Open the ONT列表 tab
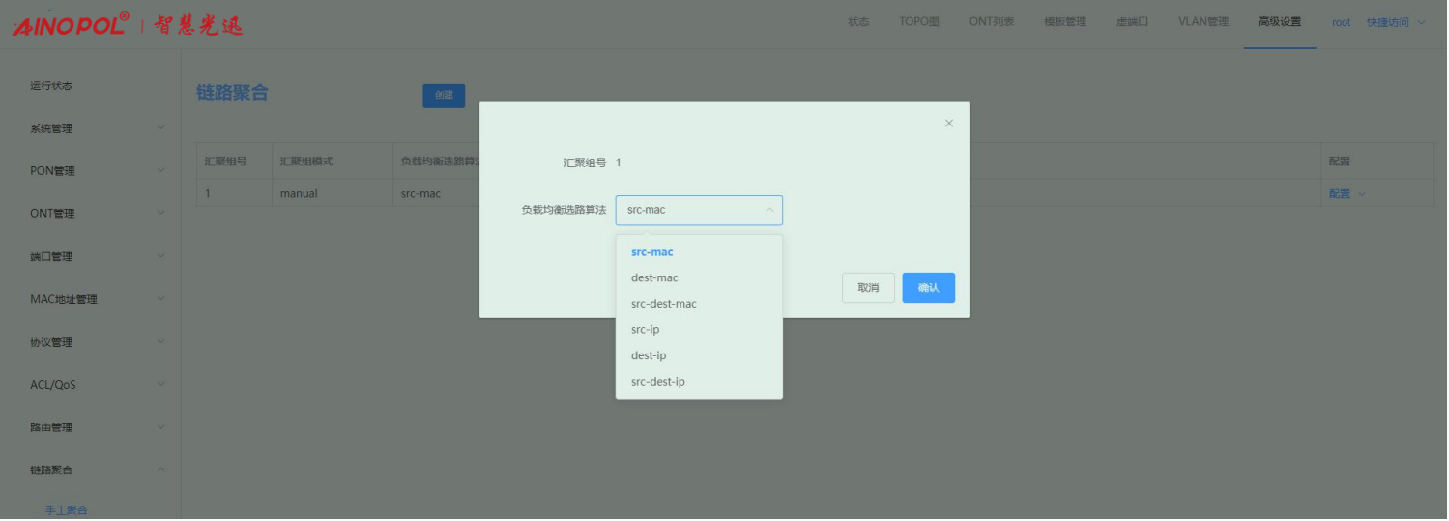1449x521 pixels. [991, 22]
